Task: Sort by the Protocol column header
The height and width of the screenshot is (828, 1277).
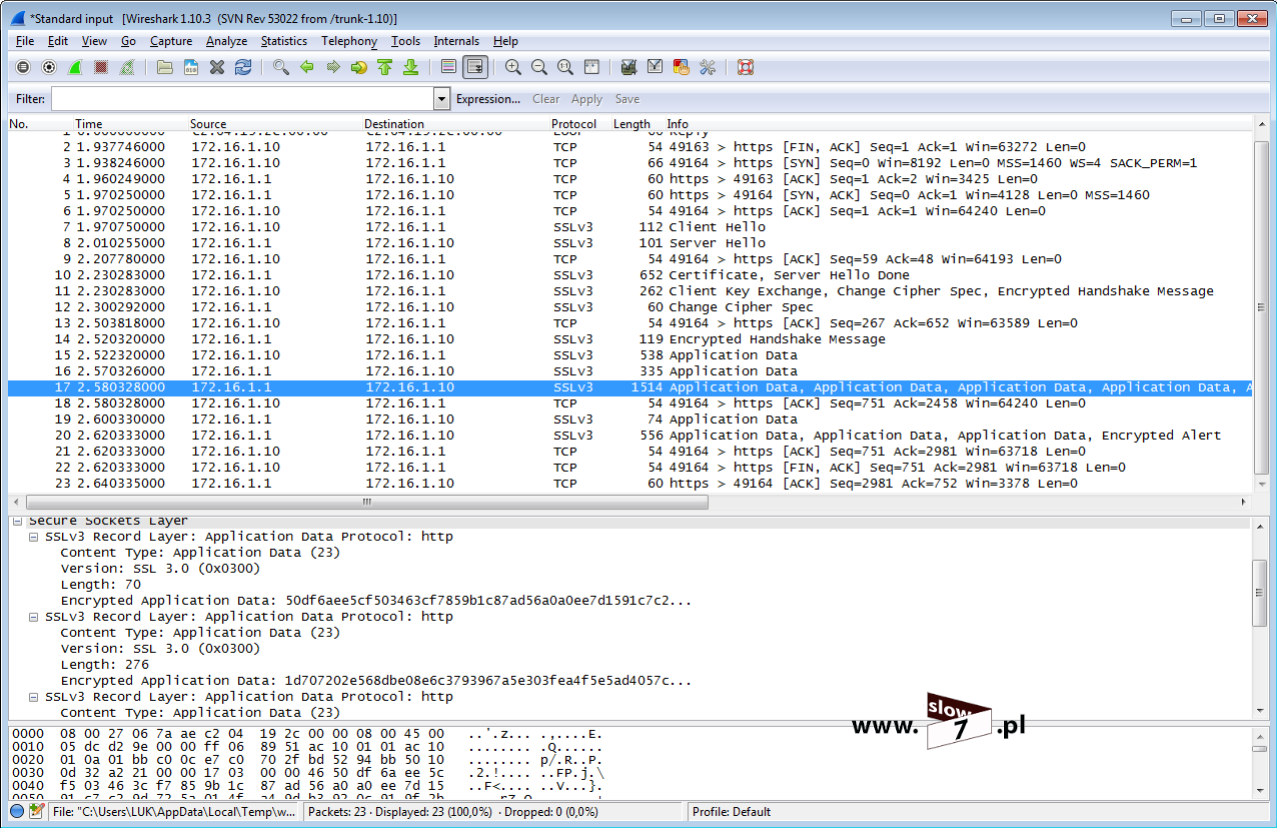Action: click(x=574, y=124)
